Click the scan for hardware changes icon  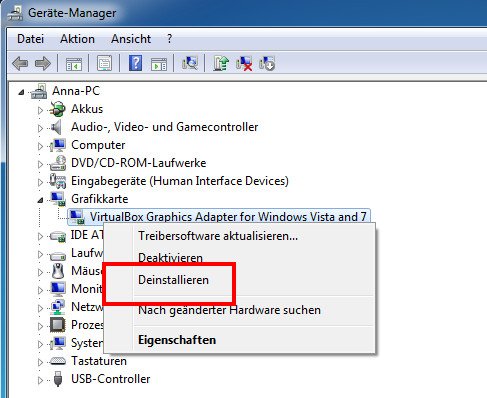click(x=190, y=63)
